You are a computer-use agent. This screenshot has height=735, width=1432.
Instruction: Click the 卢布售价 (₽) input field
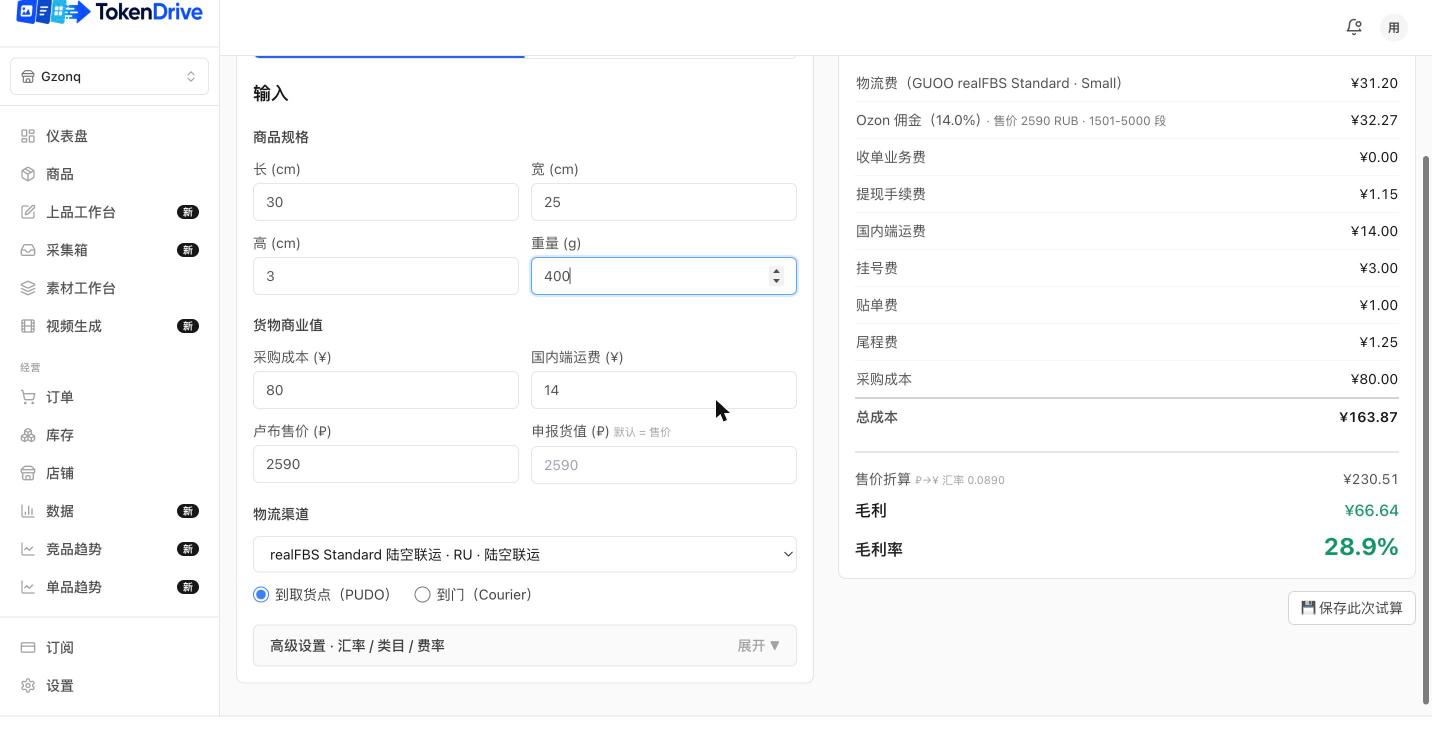pos(386,464)
